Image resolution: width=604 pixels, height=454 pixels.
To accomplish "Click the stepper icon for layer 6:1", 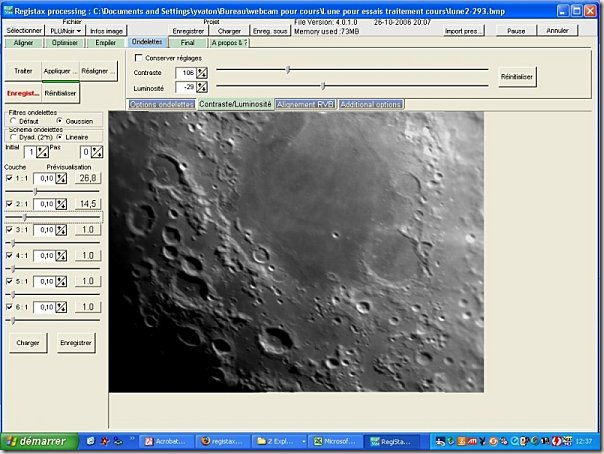I will [x=61, y=307].
